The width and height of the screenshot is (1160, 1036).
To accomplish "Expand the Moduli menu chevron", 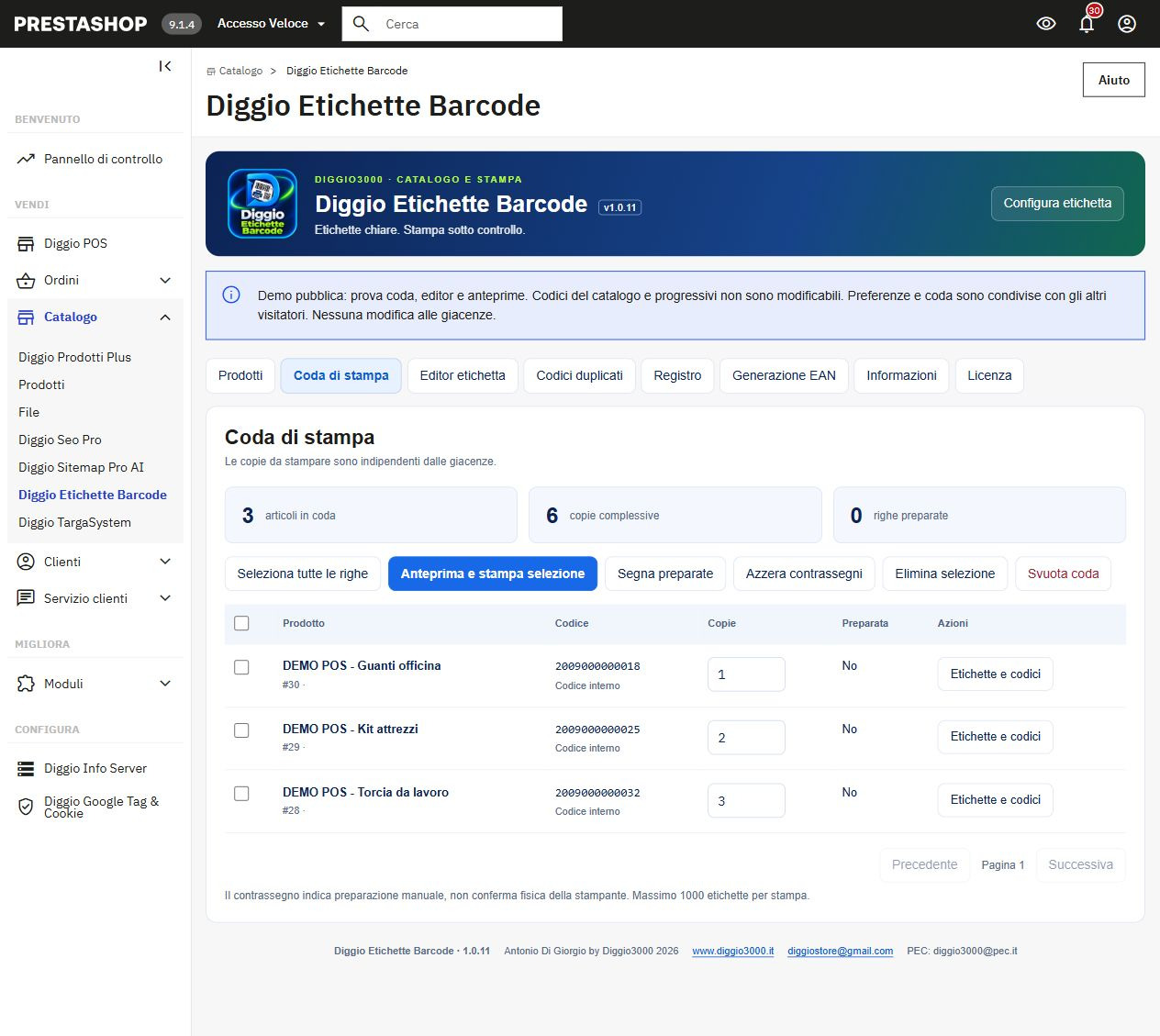I will (165, 684).
